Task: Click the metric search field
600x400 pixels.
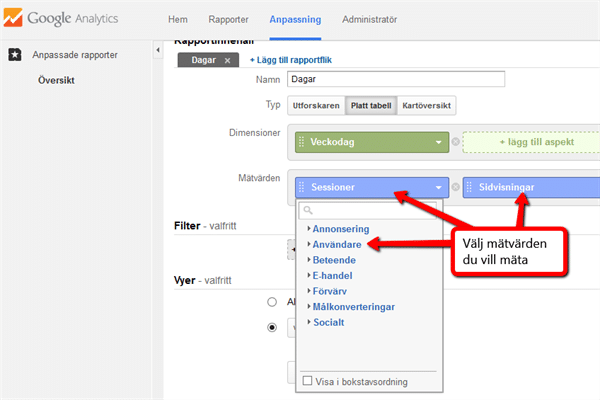Action: point(368,210)
